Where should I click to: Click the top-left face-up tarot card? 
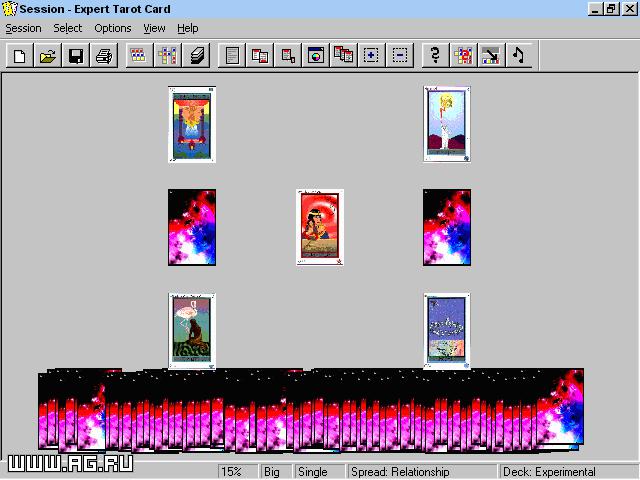pos(192,124)
